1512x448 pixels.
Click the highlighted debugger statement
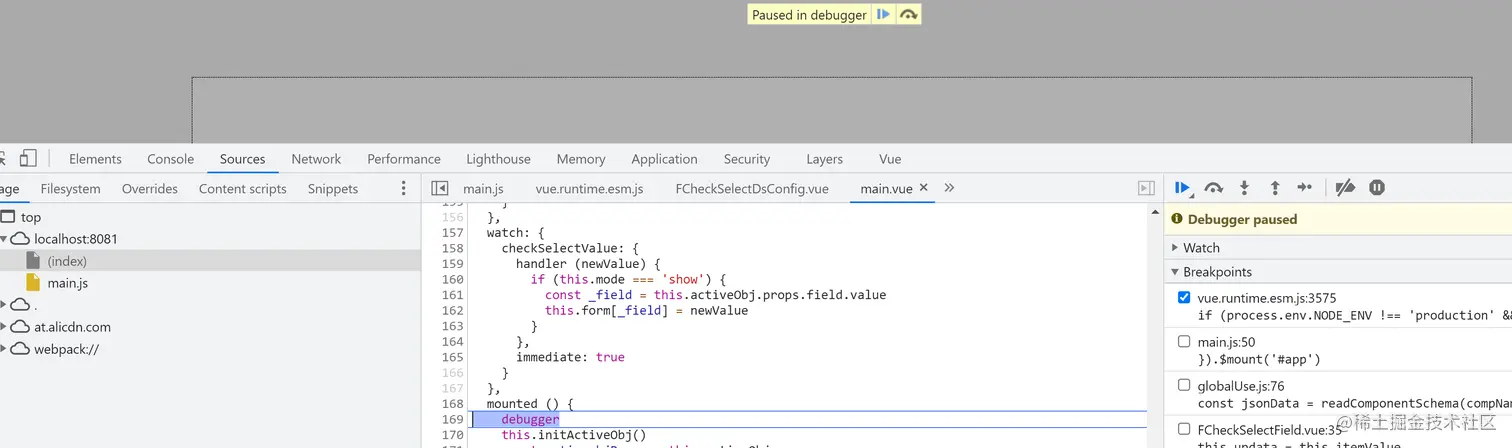click(530, 419)
